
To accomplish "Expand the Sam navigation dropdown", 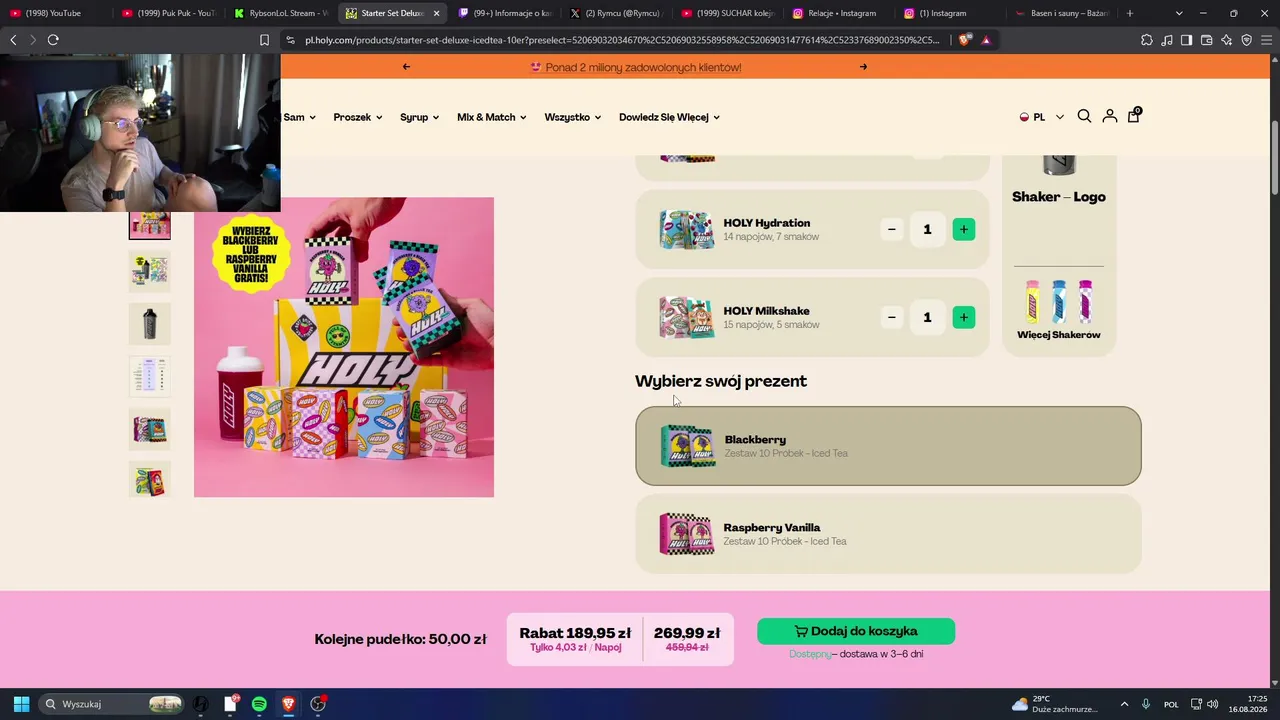I will (299, 117).
